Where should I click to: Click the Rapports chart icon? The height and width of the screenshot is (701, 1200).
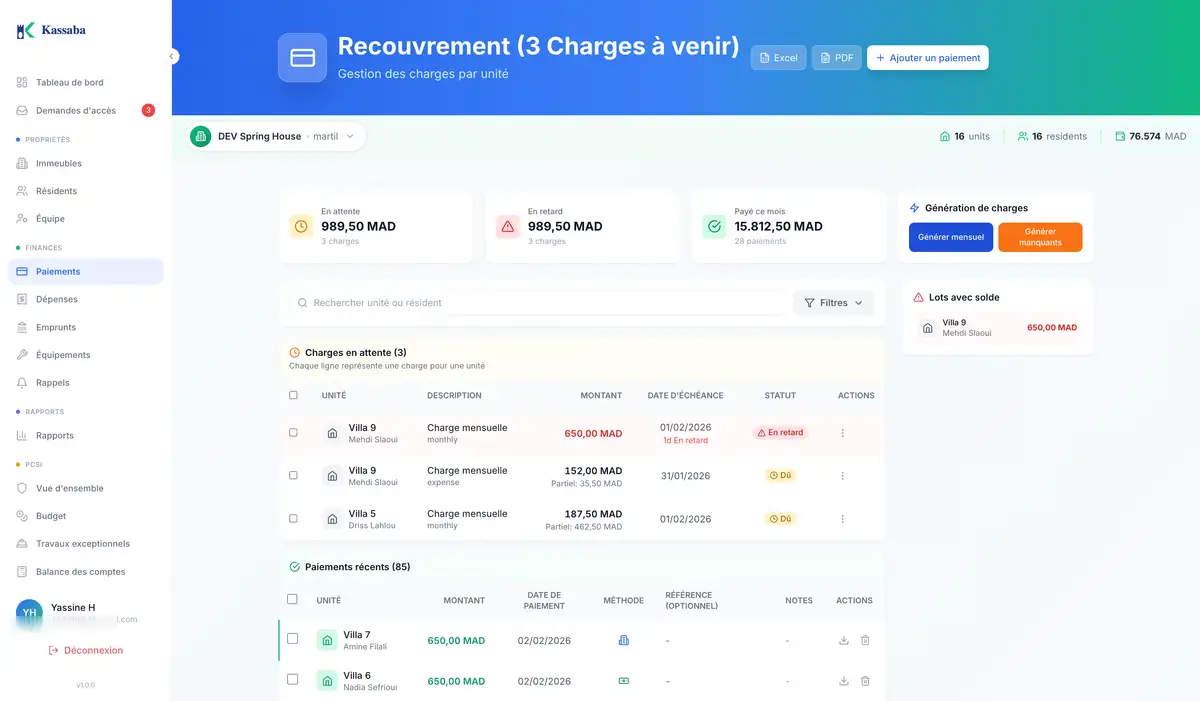[22, 435]
